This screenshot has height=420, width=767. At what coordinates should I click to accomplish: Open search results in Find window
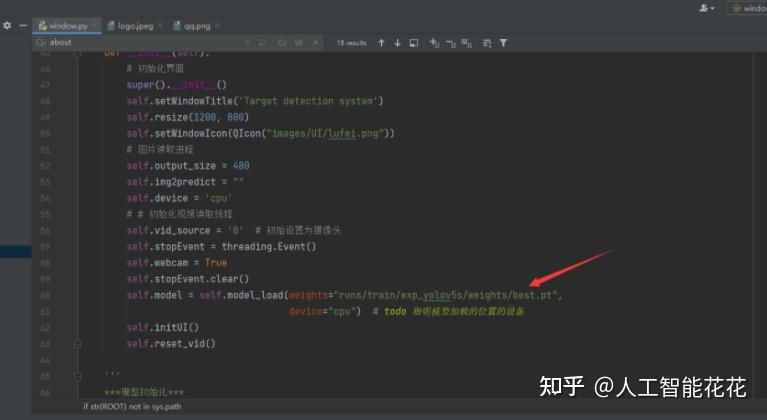coord(414,43)
